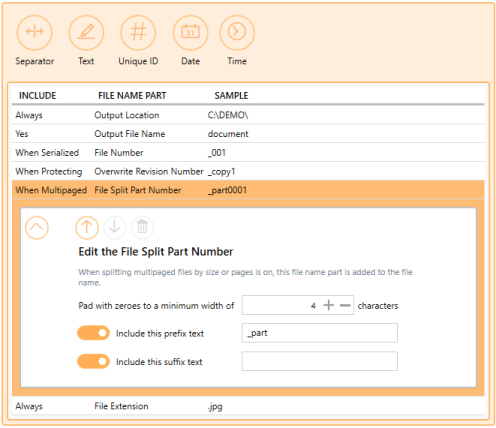Click the FILE NAME PART column header
This screenshot has width=496, height=428.
click(132, 96)
